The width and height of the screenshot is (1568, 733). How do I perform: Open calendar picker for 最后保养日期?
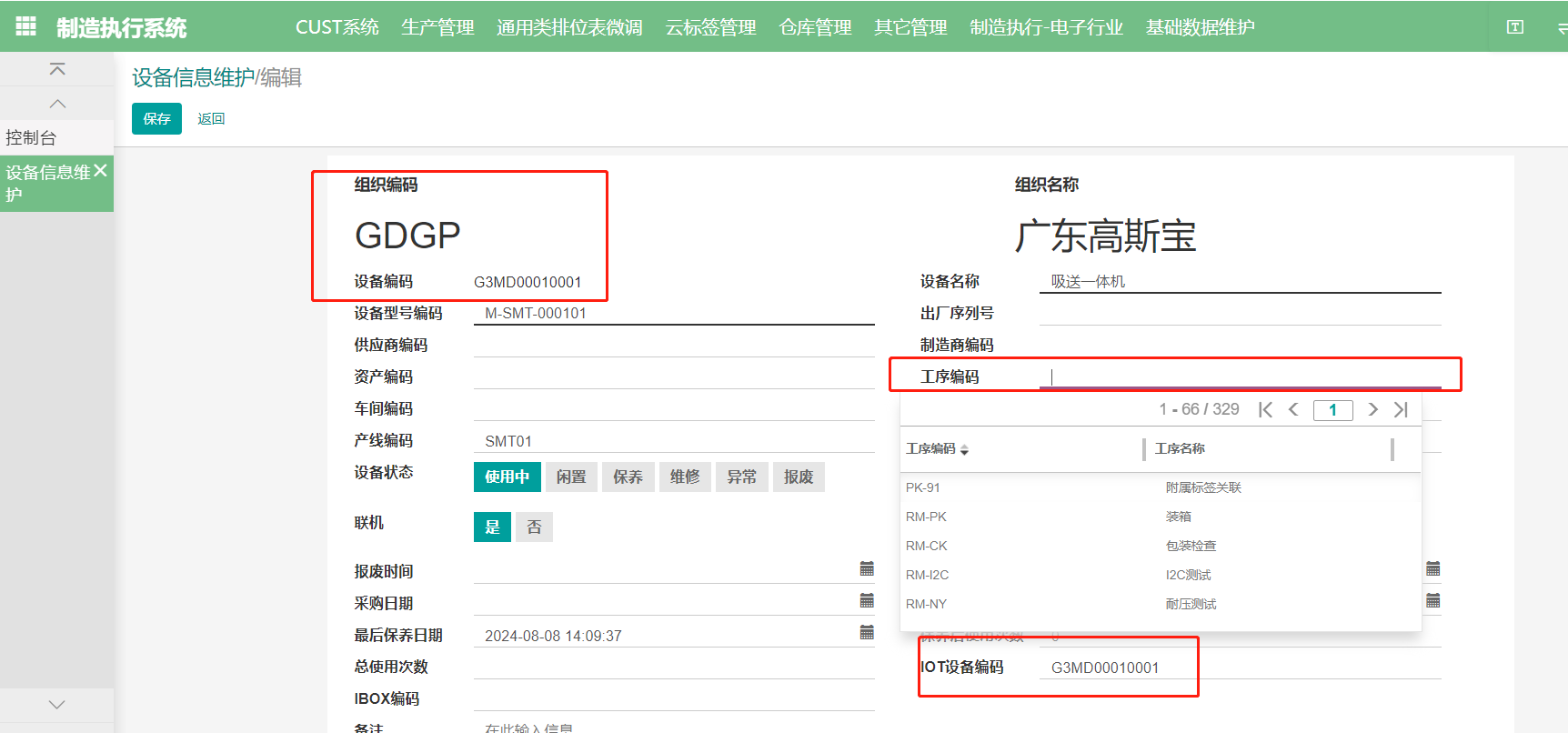(x=867, y=632)
